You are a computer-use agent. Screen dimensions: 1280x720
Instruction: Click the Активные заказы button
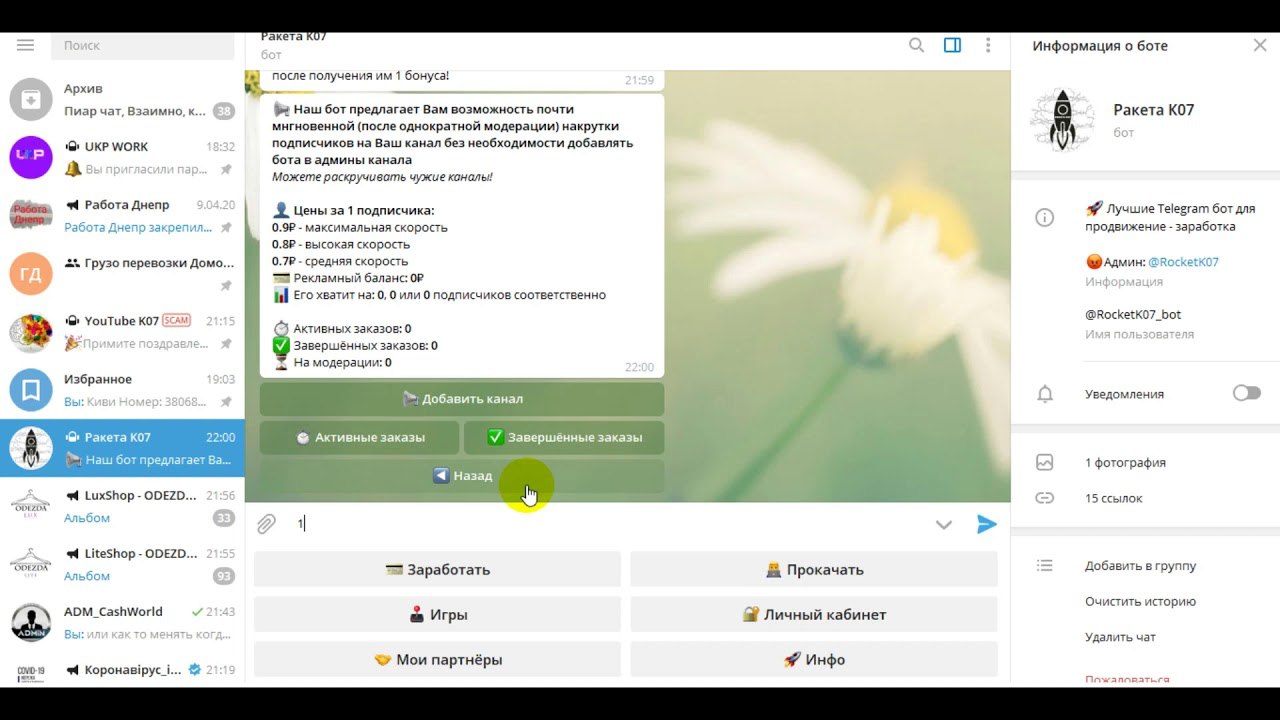click(x=360, y=437)
